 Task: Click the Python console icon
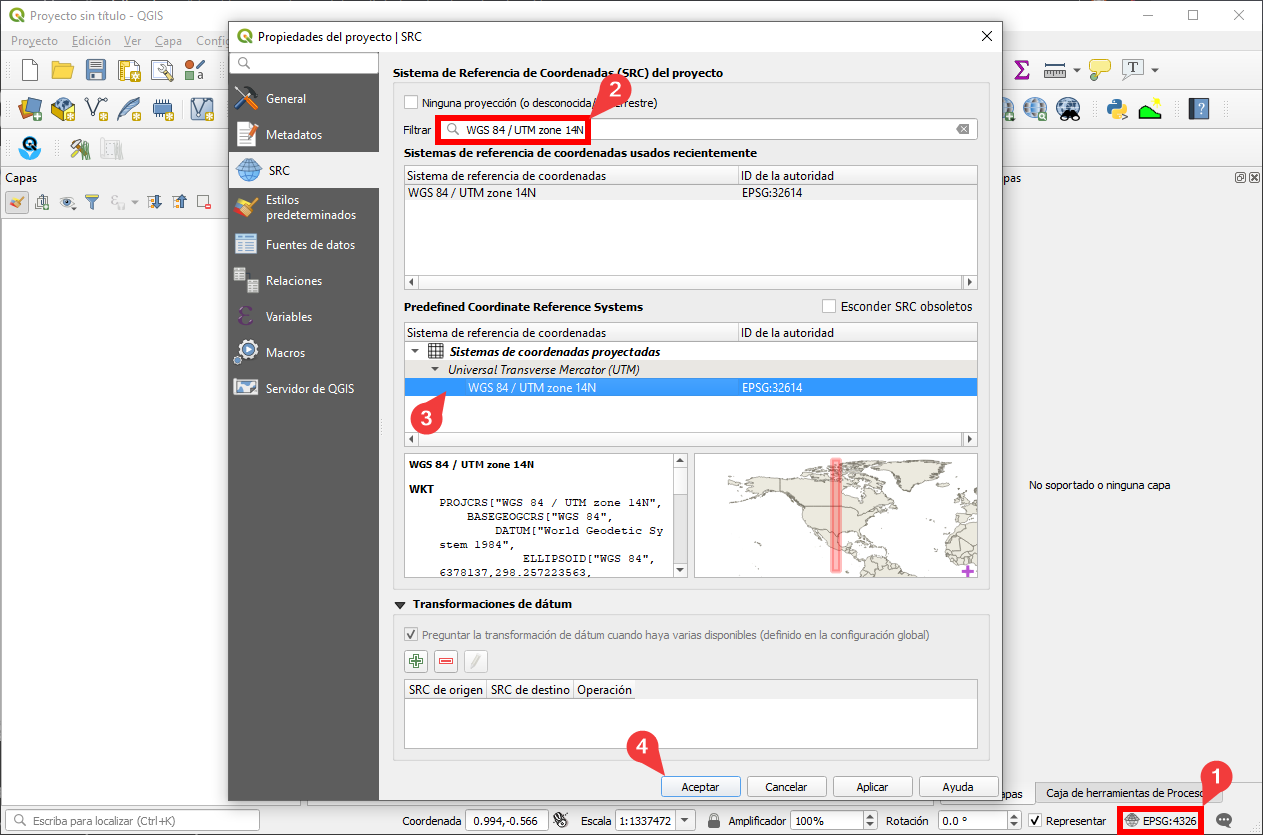click(1117, 108)
